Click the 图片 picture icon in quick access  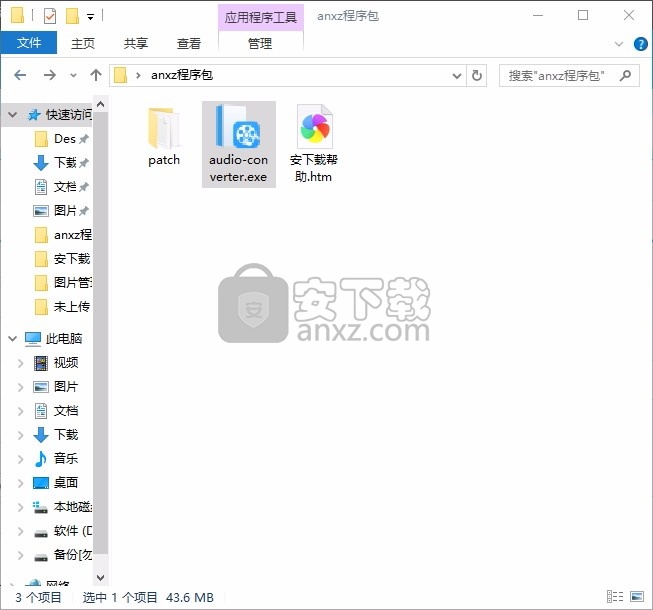click(x=41, y=211)
